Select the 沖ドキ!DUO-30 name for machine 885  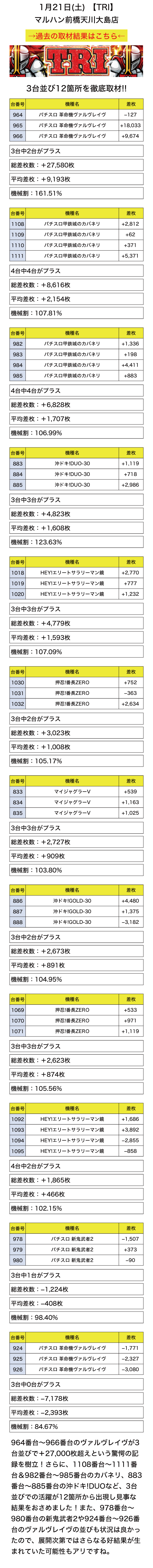point(72,485)
